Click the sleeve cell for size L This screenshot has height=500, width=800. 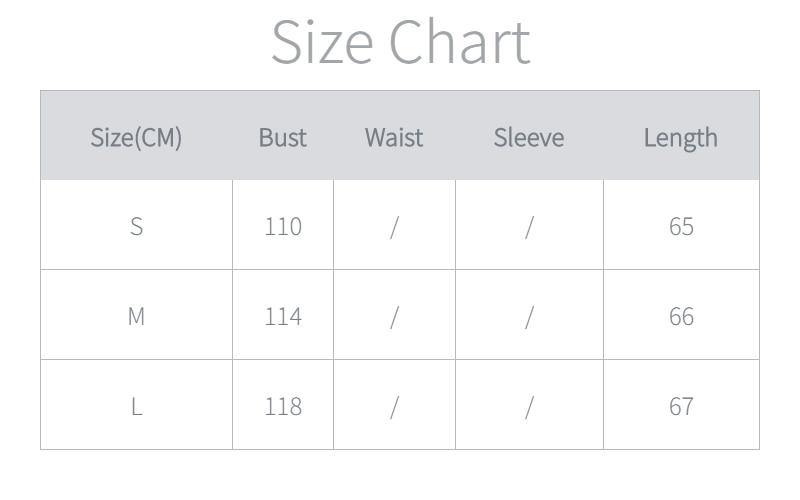pyautogui.click(x=529, y=406)
